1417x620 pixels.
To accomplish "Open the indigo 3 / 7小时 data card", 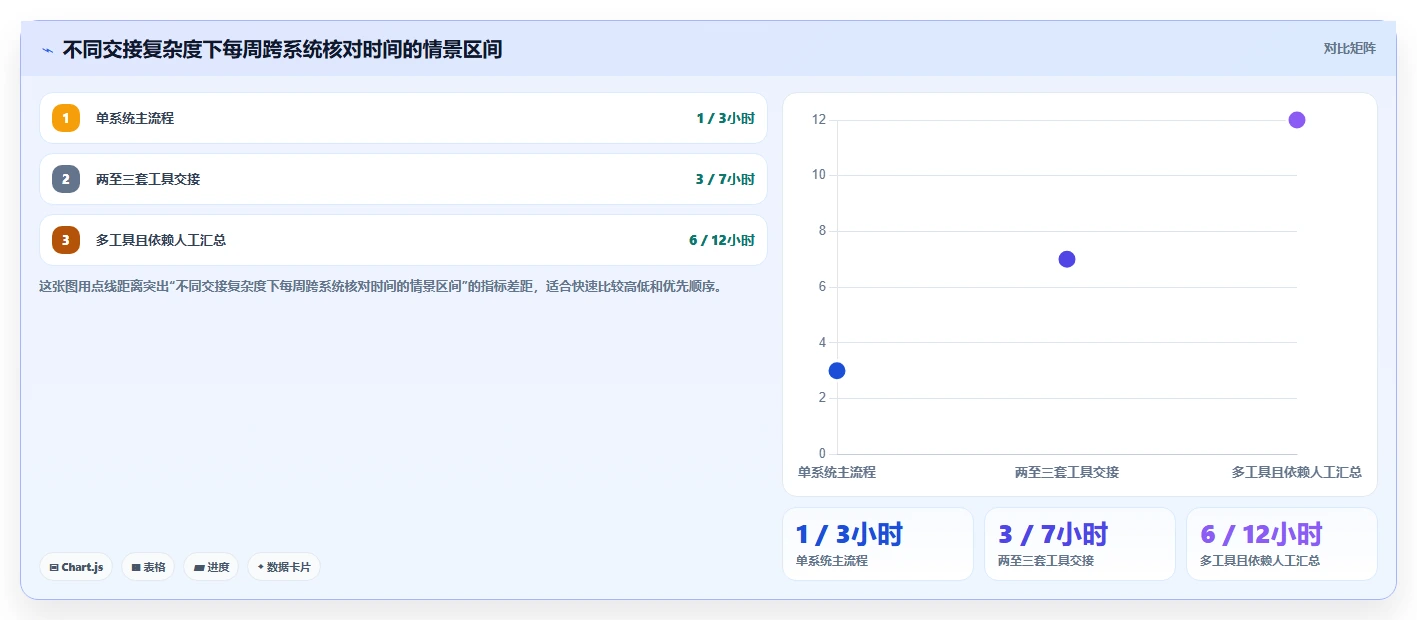I will point(1080,544).
